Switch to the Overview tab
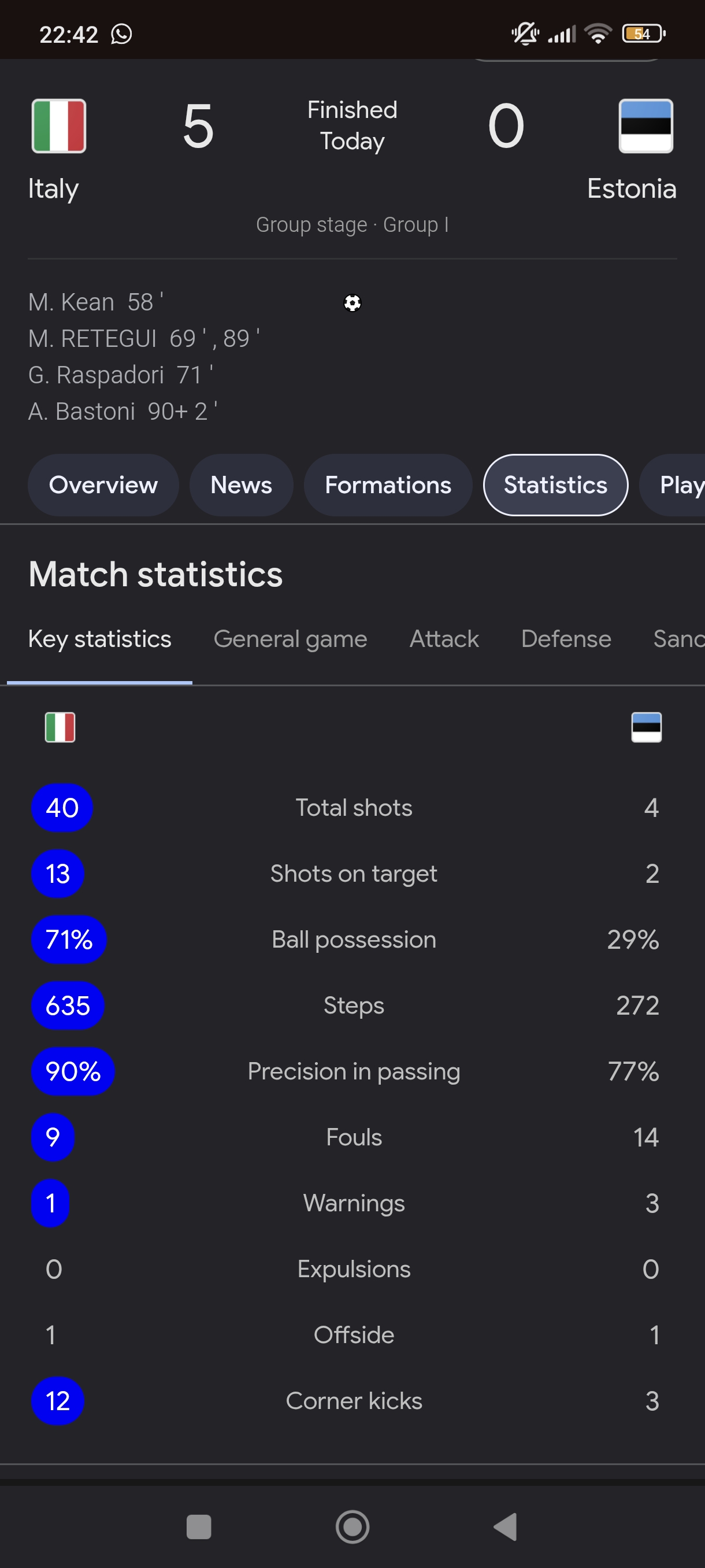This screenshot has height=1568, width=705. tap(103, 485)
